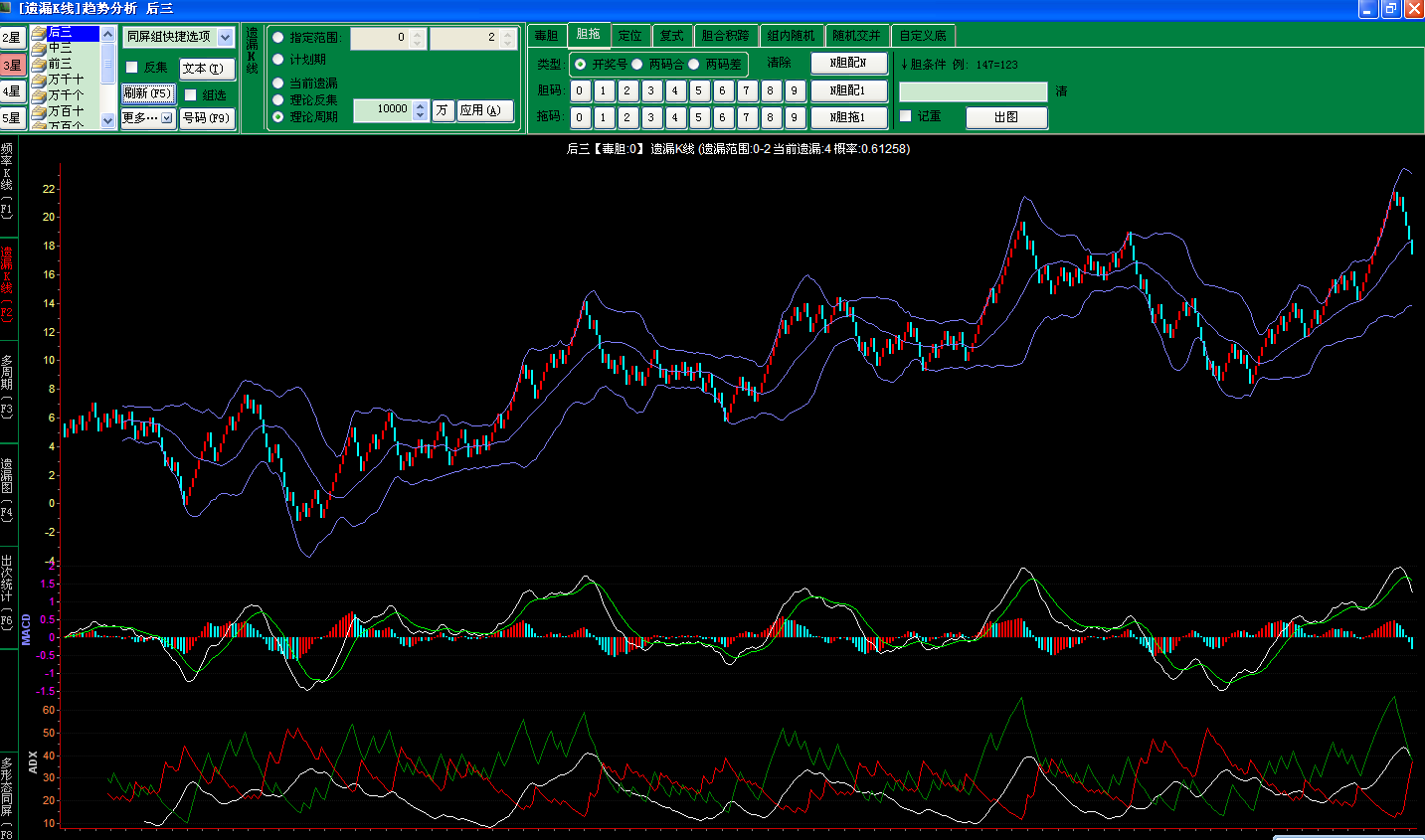Image resolution: width=1425 pixels, height=840 pixels.
Task: Click 胆码 digit 5 button
Action: (699, 90)
